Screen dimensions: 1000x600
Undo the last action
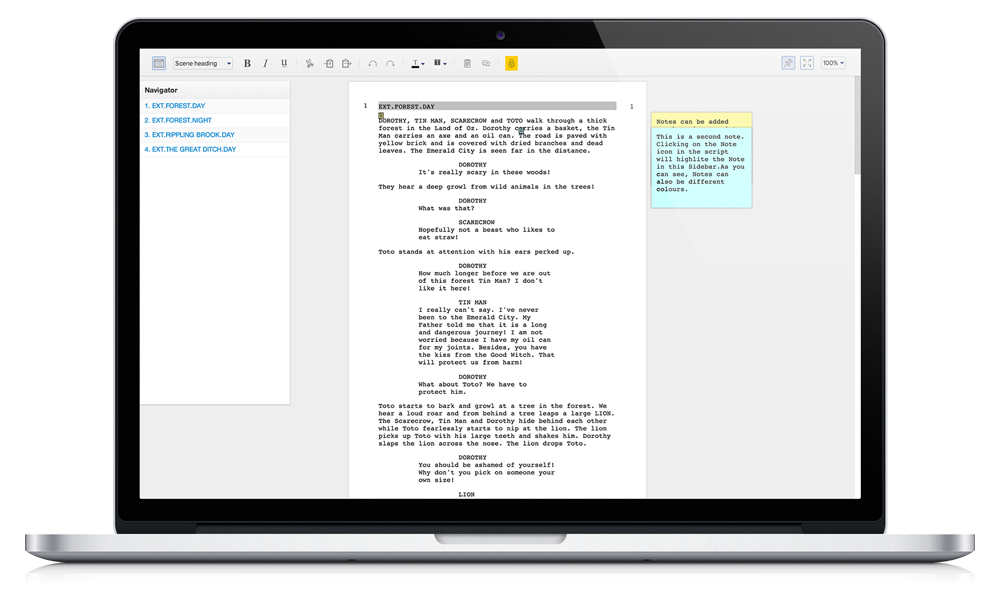coord(372,63)
